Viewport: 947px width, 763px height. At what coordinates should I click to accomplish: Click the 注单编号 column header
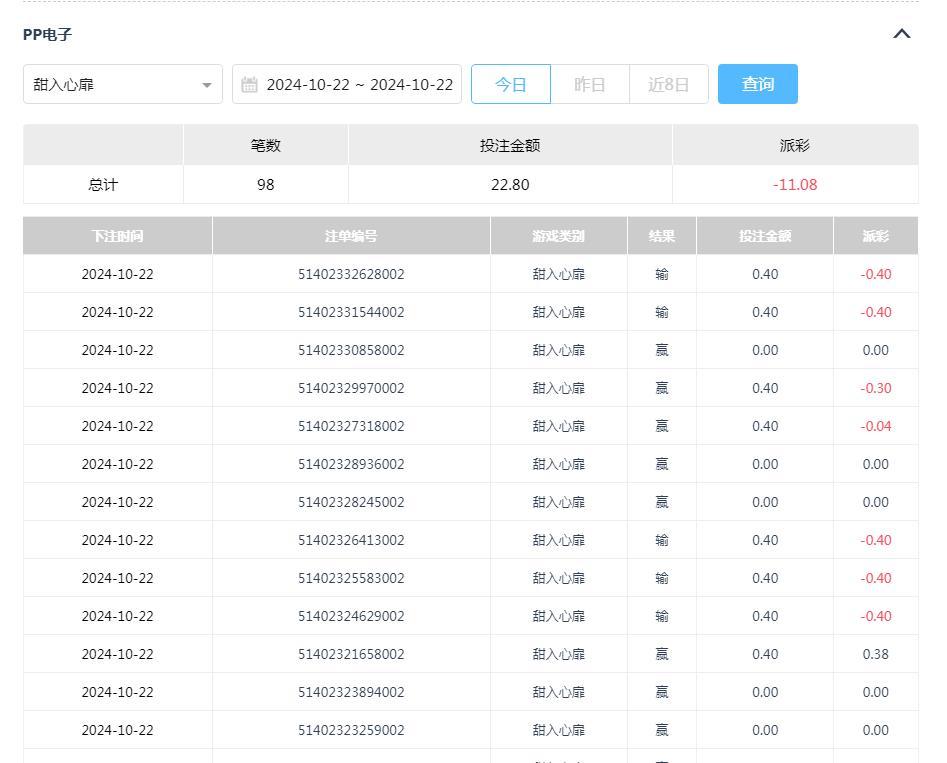(350, 235)
